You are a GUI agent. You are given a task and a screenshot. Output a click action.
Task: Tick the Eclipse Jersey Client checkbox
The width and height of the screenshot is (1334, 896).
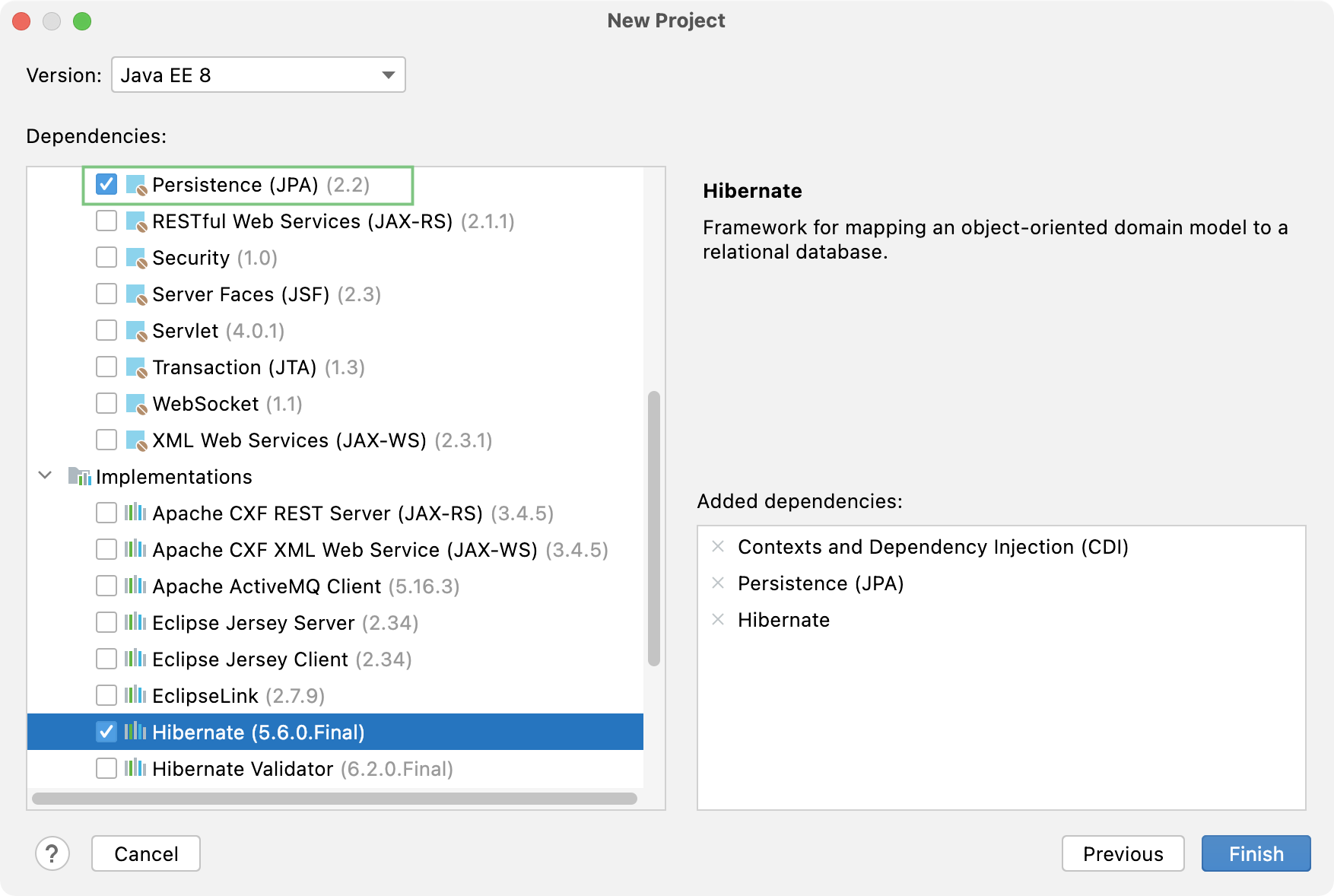(x=106, y=659)
